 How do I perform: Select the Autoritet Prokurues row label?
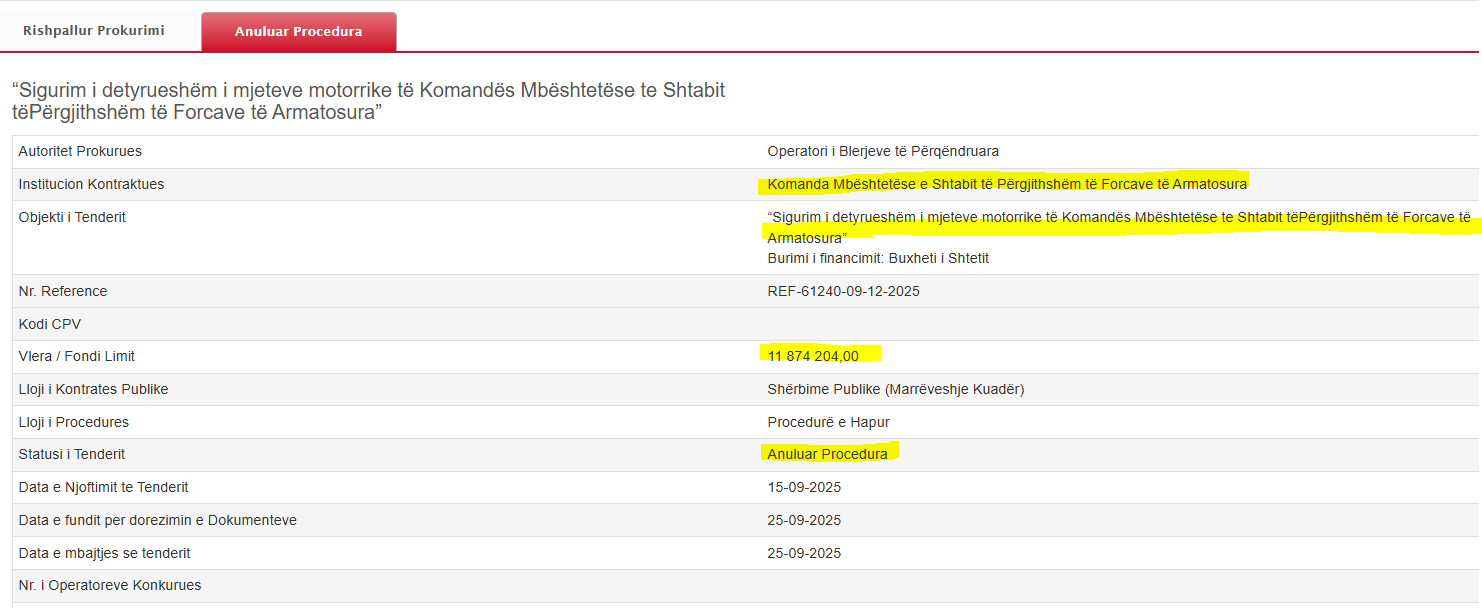click(x=80, y=151)
